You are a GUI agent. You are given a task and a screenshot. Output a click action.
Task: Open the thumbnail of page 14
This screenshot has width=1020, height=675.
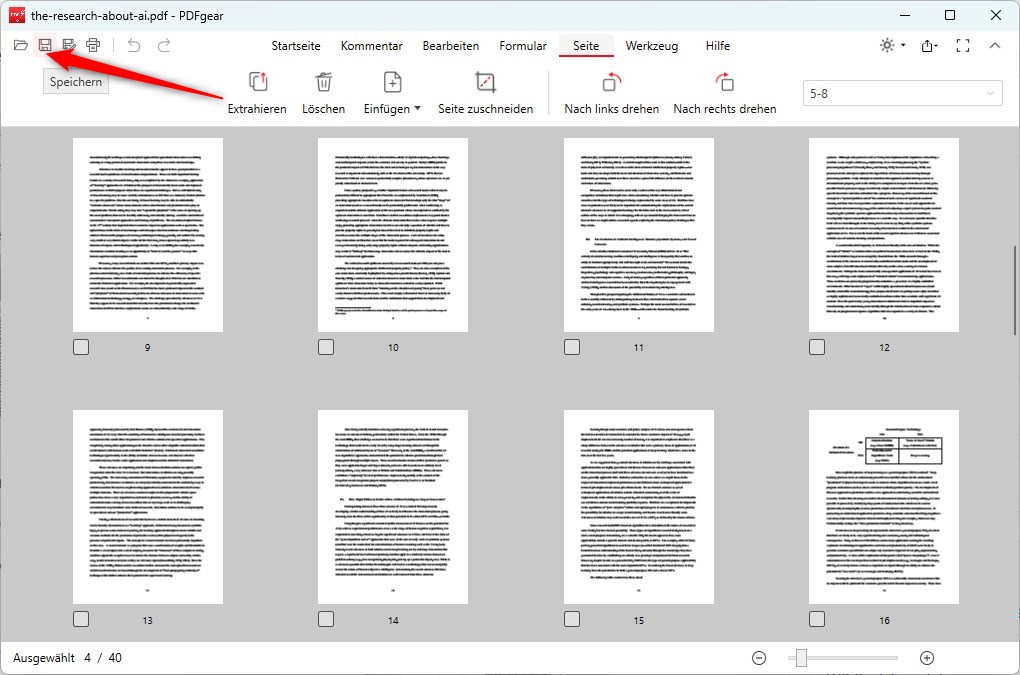point(392,507)
